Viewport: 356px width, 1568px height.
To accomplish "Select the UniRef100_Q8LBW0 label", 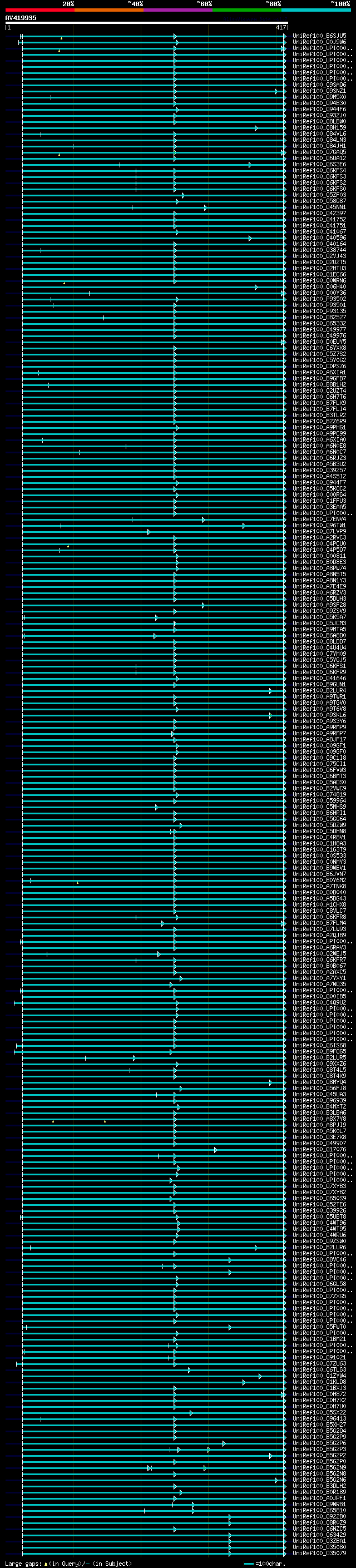I will pyautogui.click(x=319, y=121).
